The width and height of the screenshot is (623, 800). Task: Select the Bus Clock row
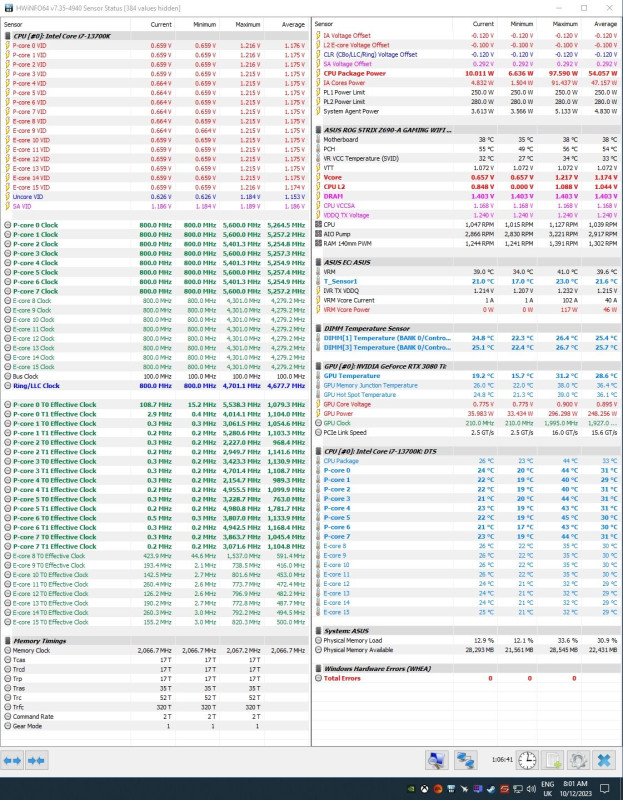(155, 376)
